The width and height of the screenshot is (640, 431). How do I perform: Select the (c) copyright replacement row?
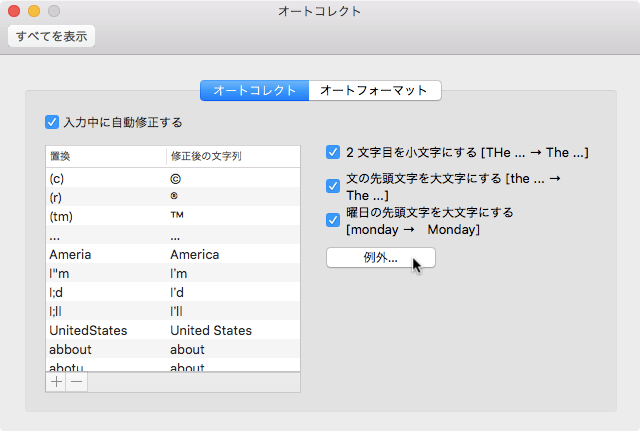(173, 178)
